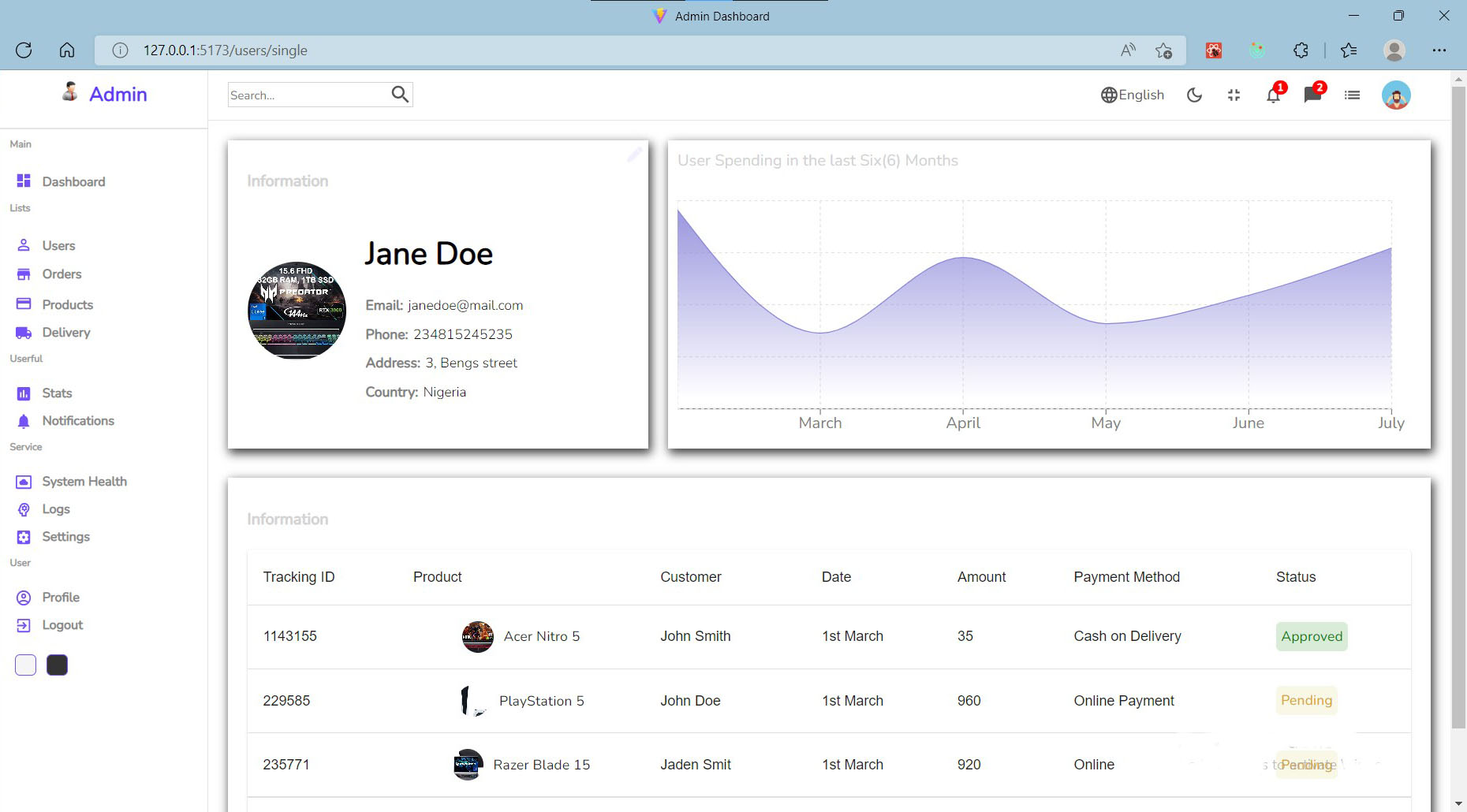Viewport: 1467px width, 812px height.
Task: Click the browser address bar URL
Action: [x=225, y=50]
